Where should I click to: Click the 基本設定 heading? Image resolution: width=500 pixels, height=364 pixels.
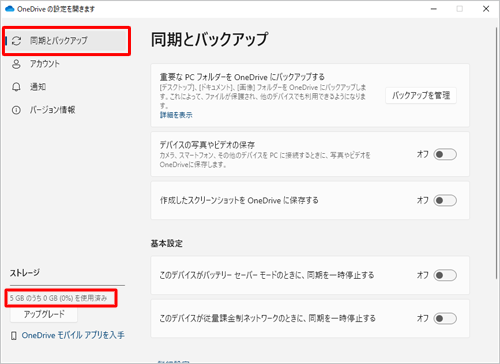(166, 244)
